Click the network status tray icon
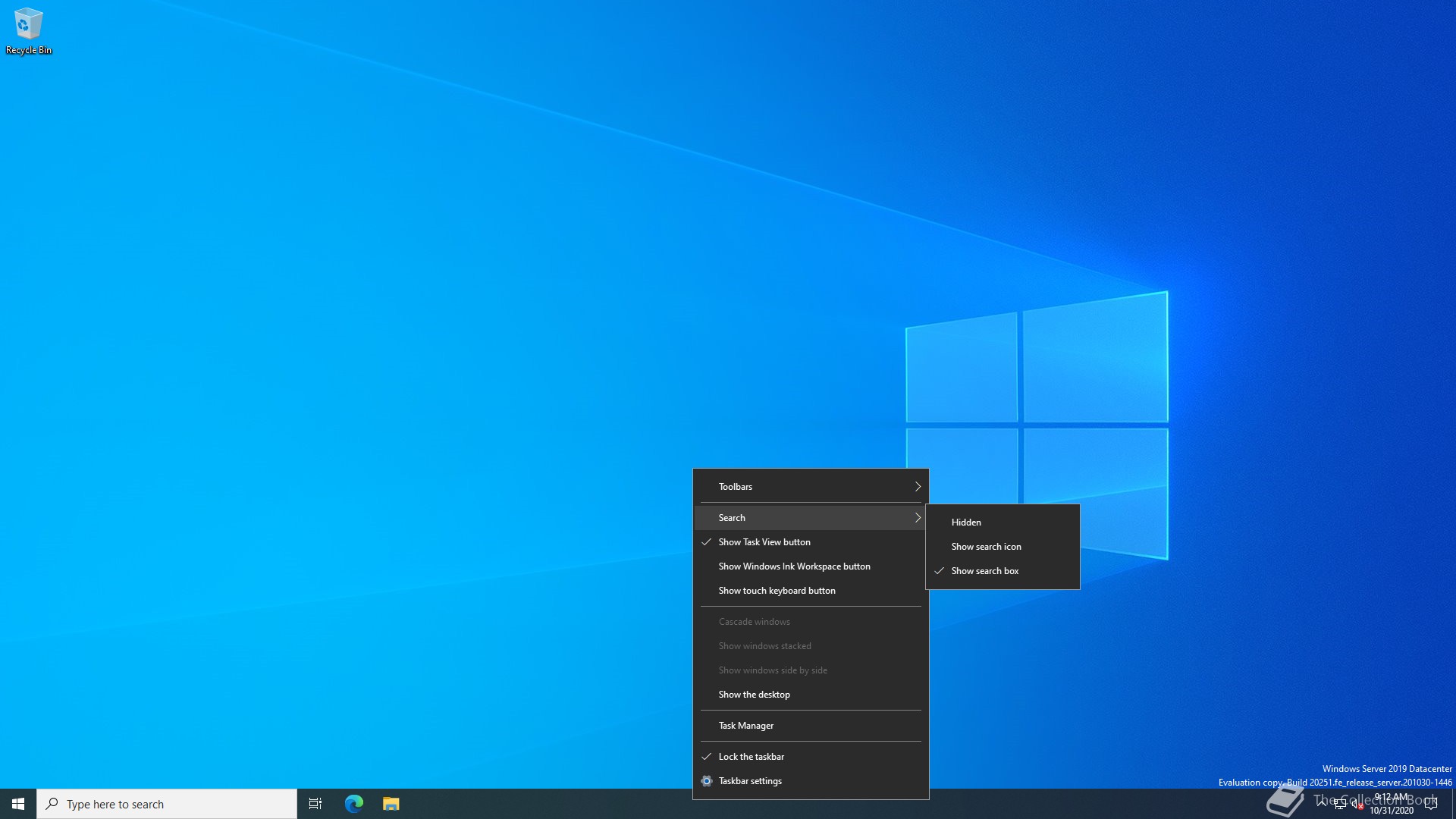The image size is (1456, 819). pyautogui.click(x=1340, y=805)
